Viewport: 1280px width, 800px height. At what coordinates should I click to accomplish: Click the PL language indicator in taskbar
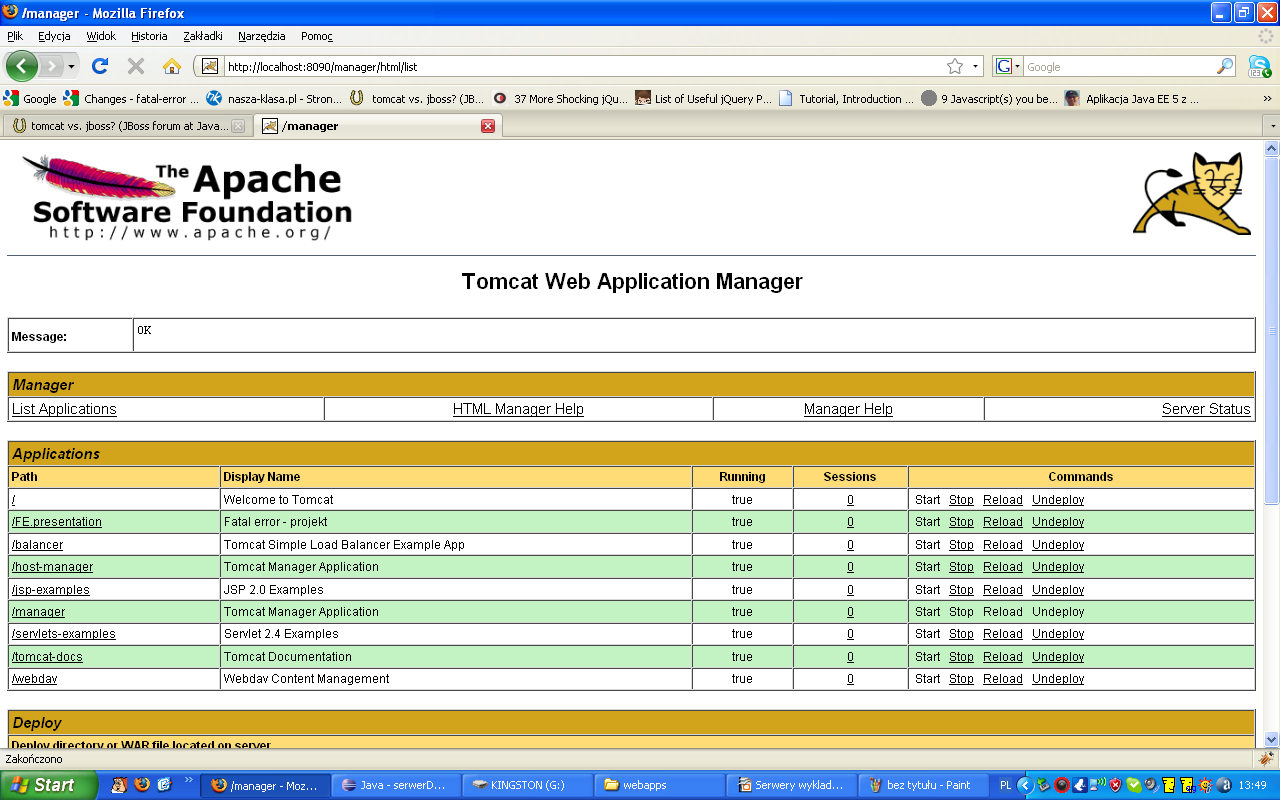(1005, 785)
